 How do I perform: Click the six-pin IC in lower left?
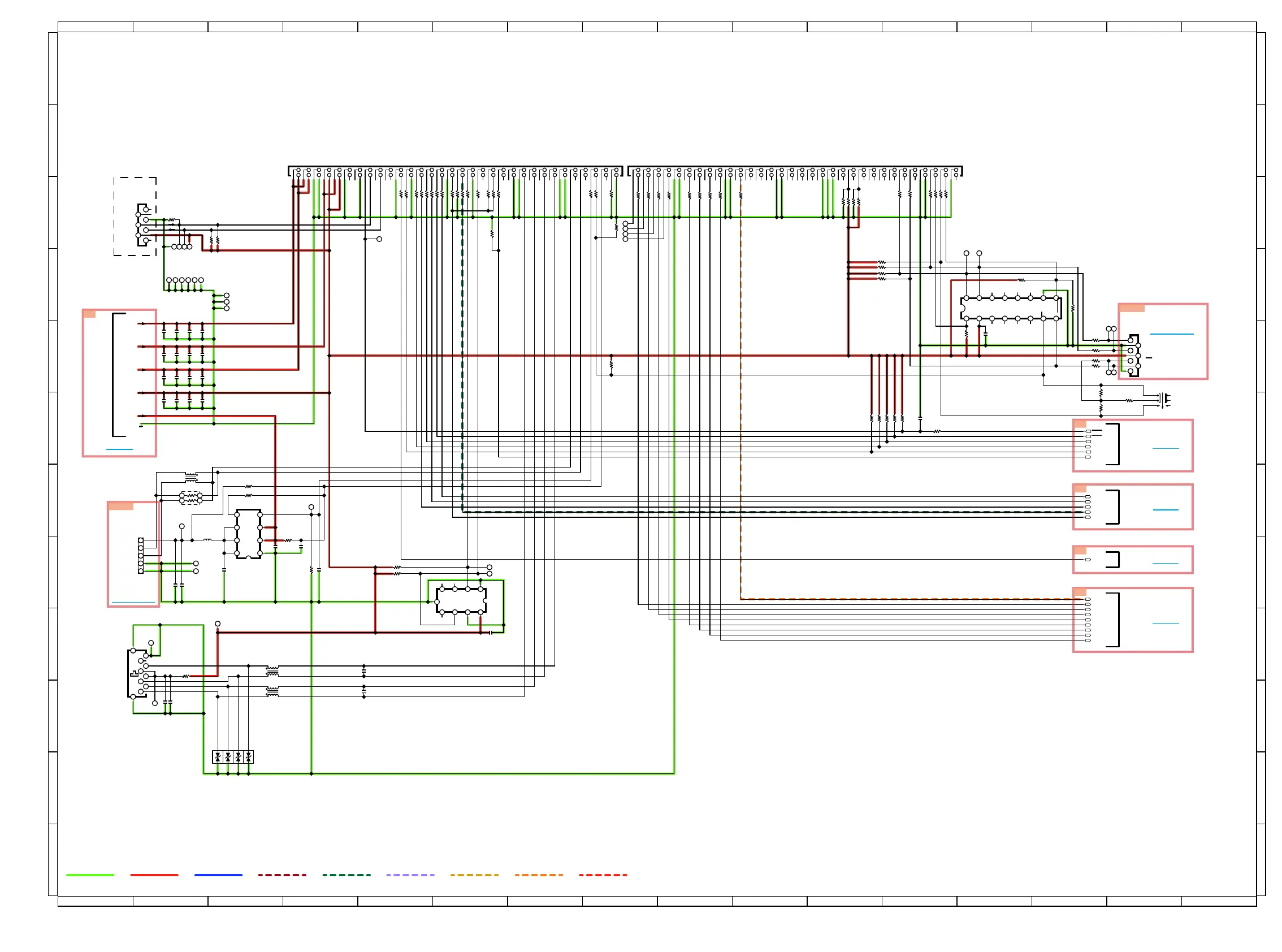(x=248, y=533)
